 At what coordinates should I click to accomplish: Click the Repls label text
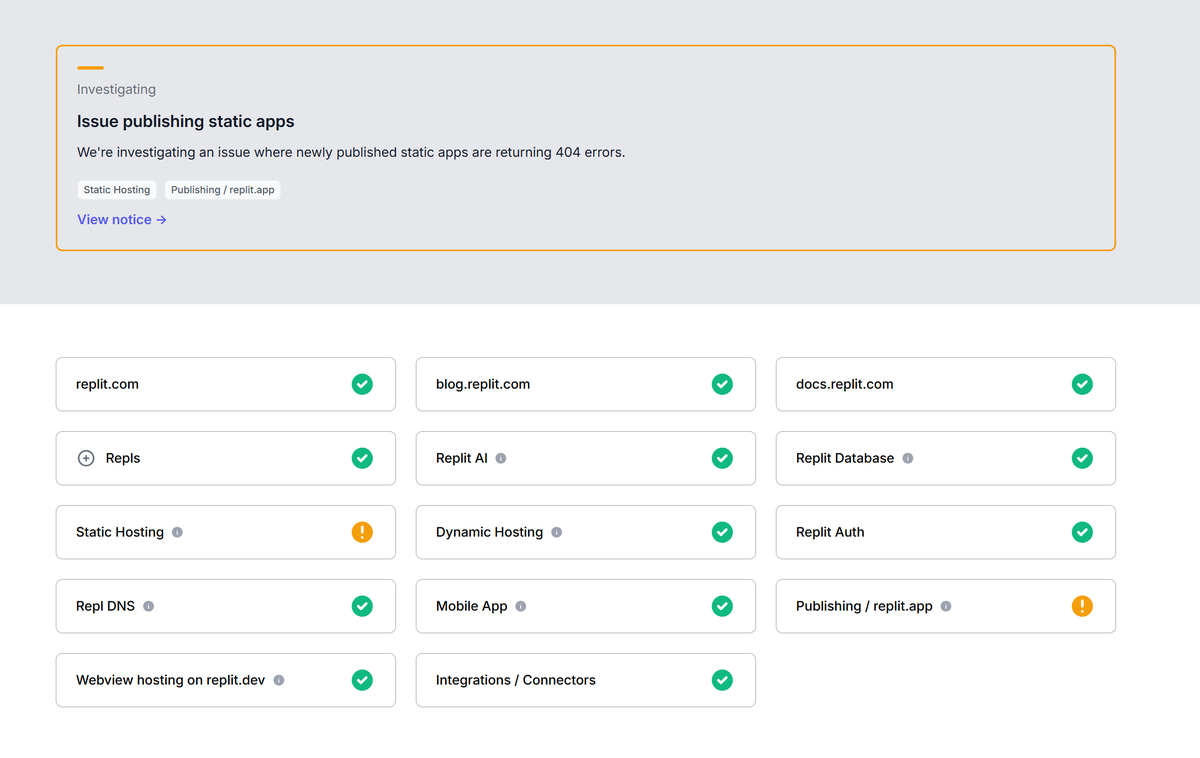tap(123, 458)
